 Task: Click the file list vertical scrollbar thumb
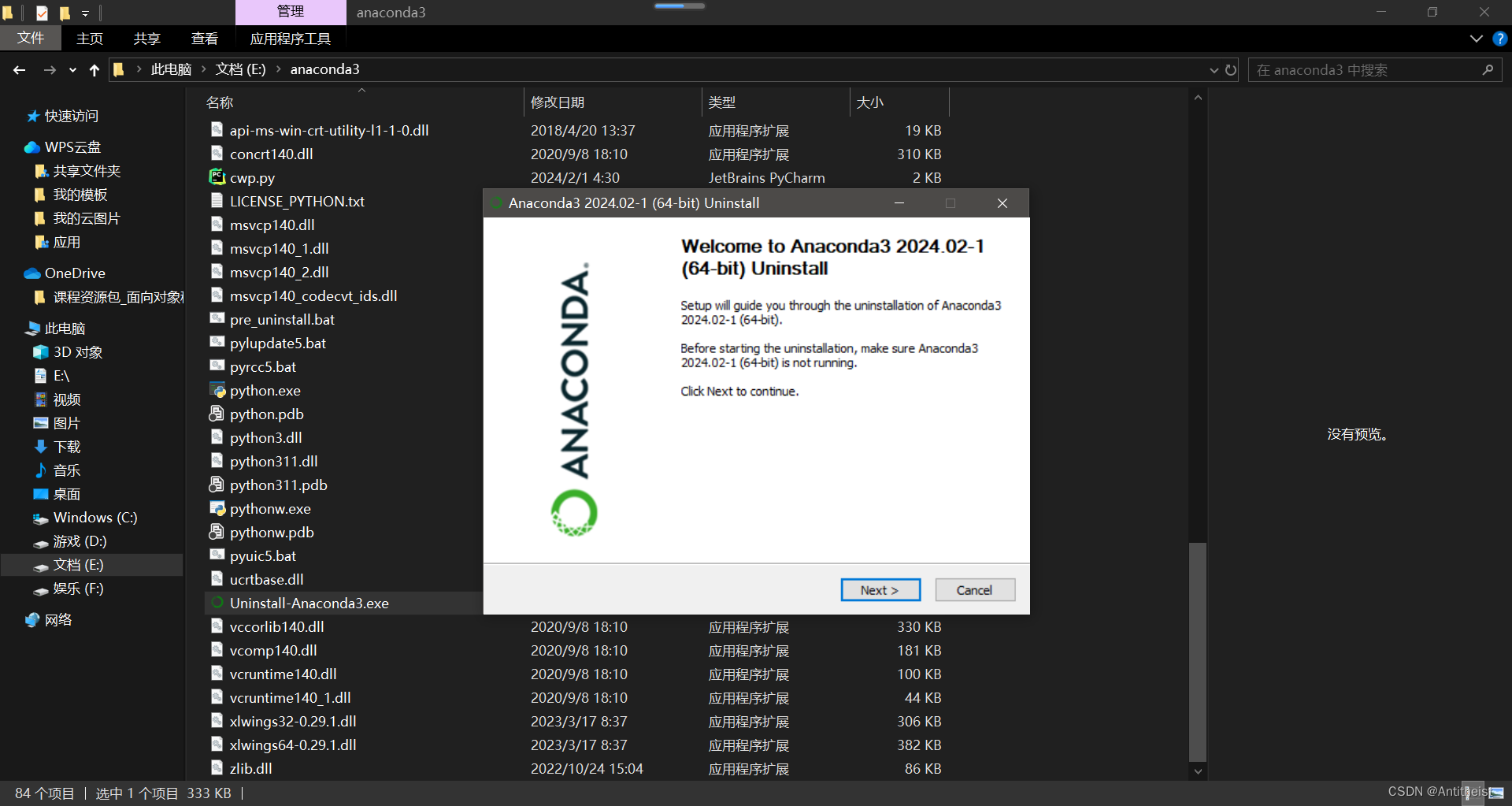pyautogui.click(x=1198, y=652)
